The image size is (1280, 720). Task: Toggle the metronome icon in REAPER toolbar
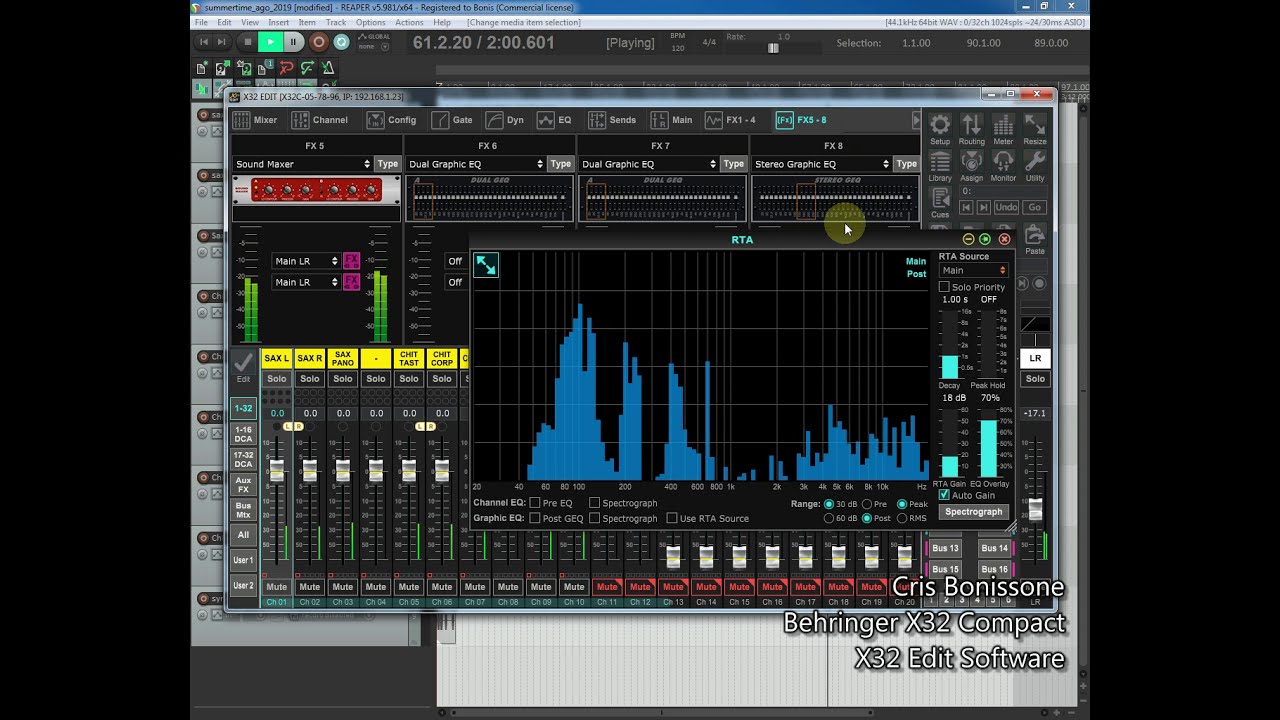tap(327, 68)
